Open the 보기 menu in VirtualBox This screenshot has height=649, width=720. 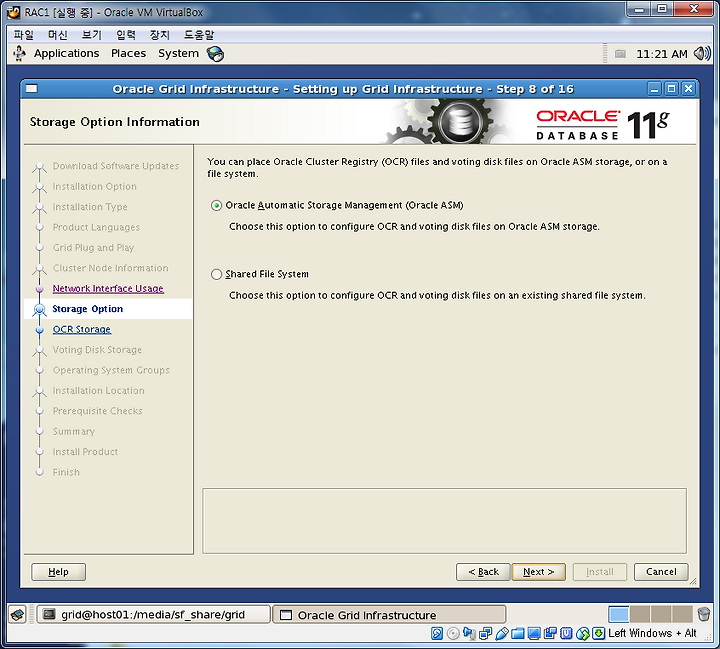[x=91, y=34]
